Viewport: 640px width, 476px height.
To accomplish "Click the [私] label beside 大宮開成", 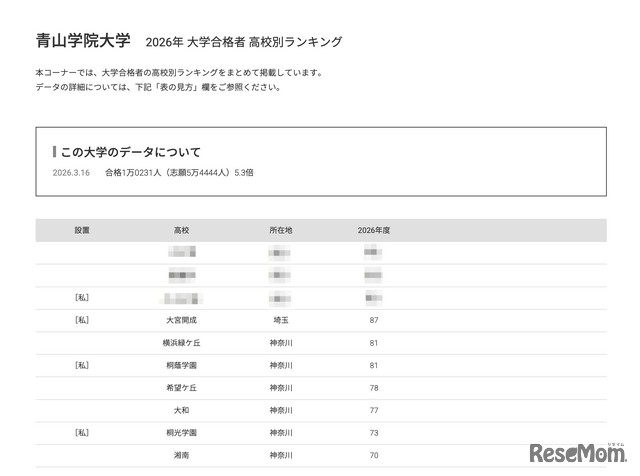I will [82, 320].
